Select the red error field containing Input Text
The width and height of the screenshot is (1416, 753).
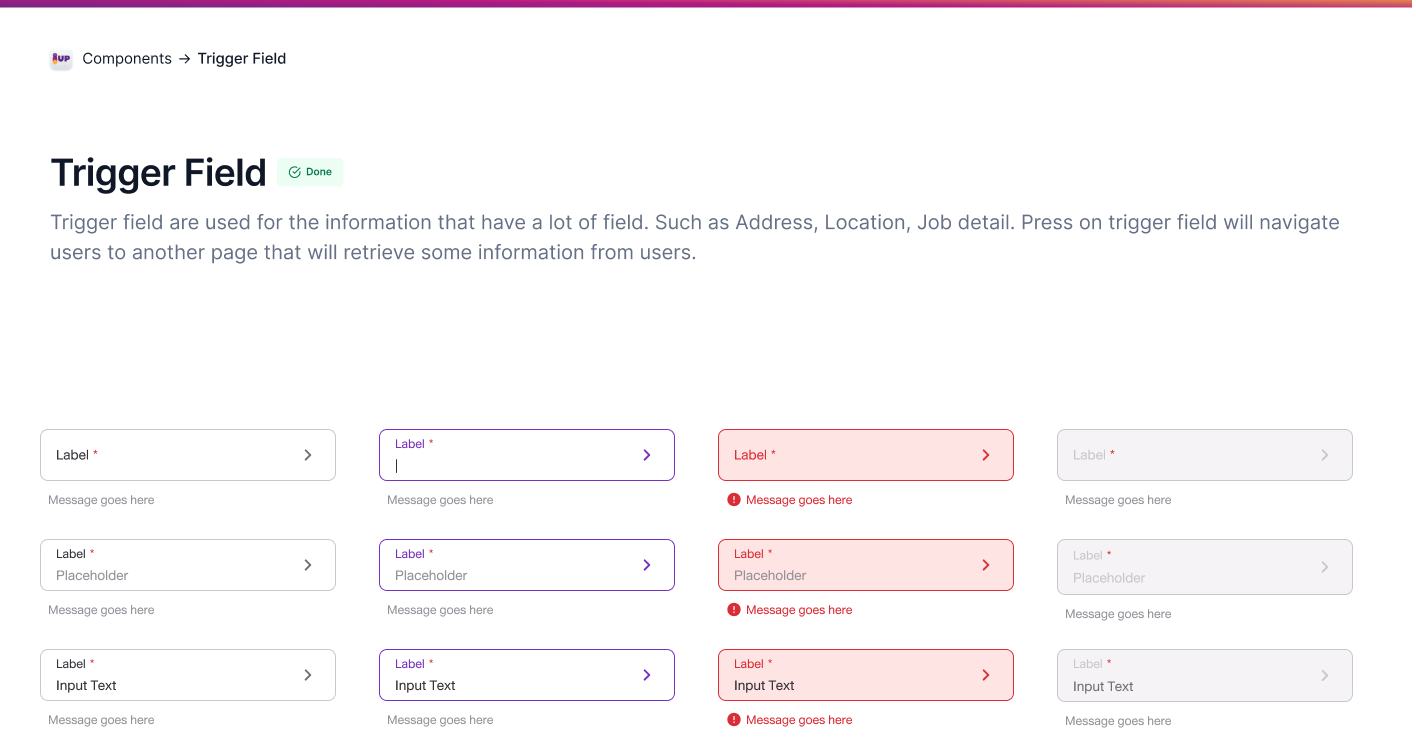point(850,675)
